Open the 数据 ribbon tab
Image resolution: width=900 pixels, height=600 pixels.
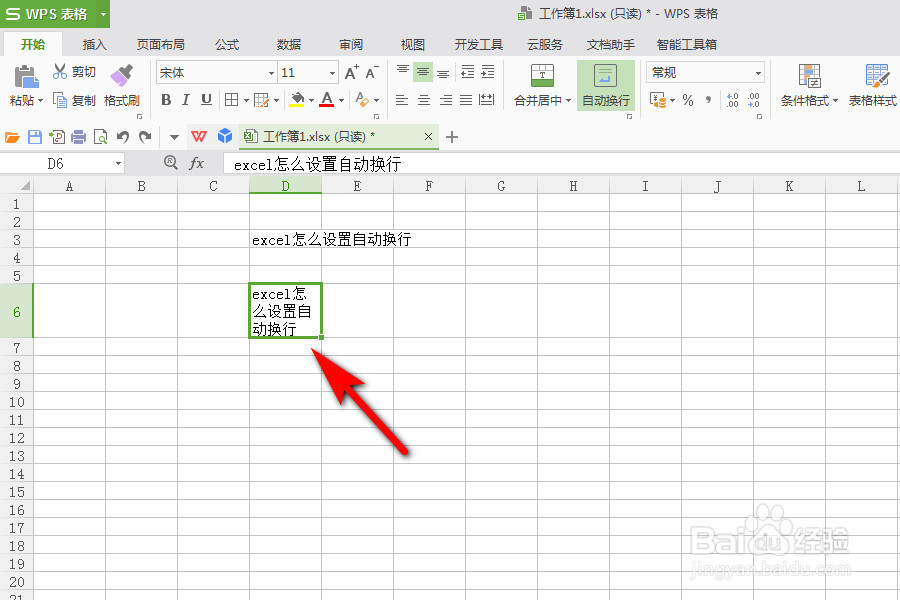287,44
